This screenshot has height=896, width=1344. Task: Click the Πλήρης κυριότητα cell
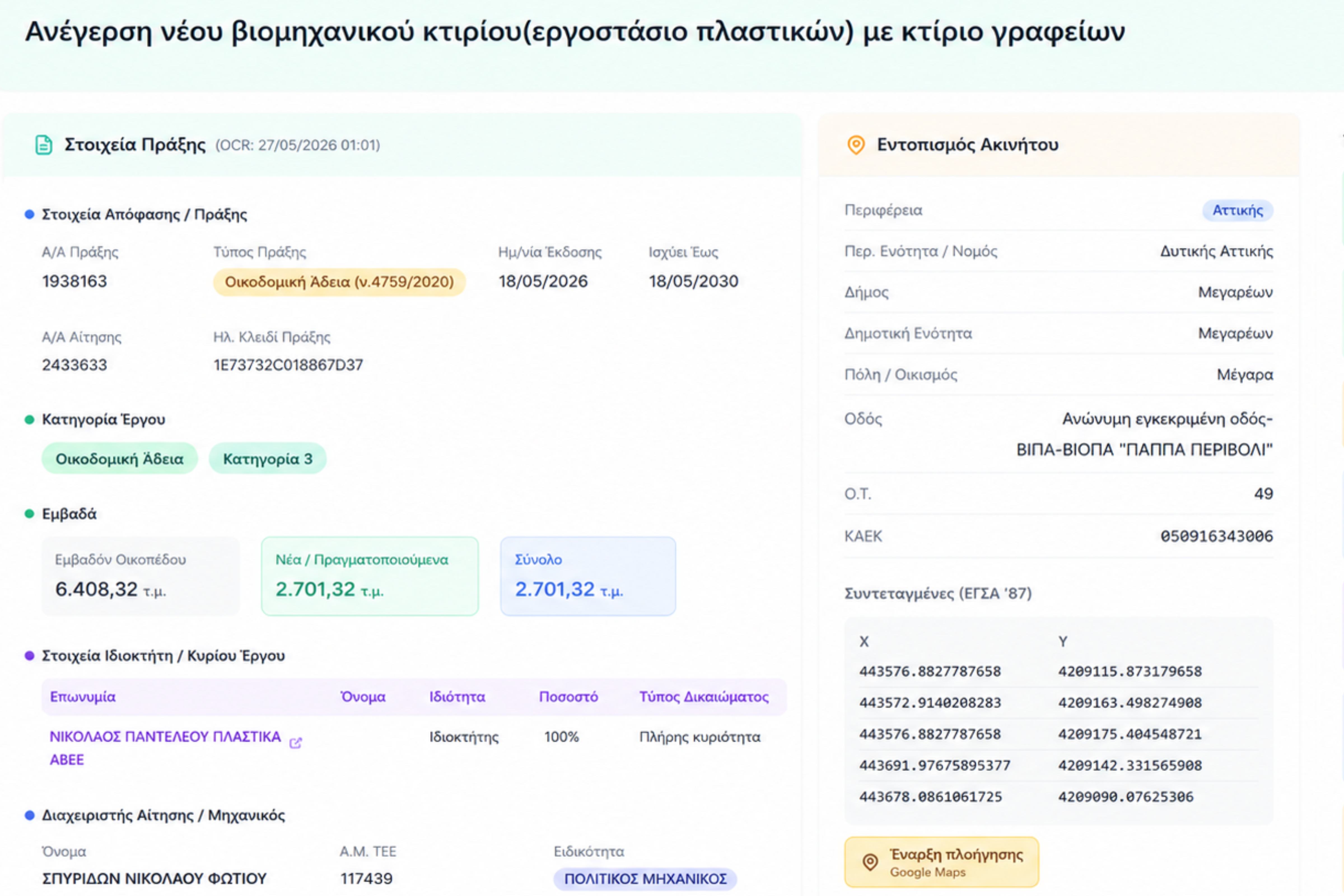[x=700, y=737]
